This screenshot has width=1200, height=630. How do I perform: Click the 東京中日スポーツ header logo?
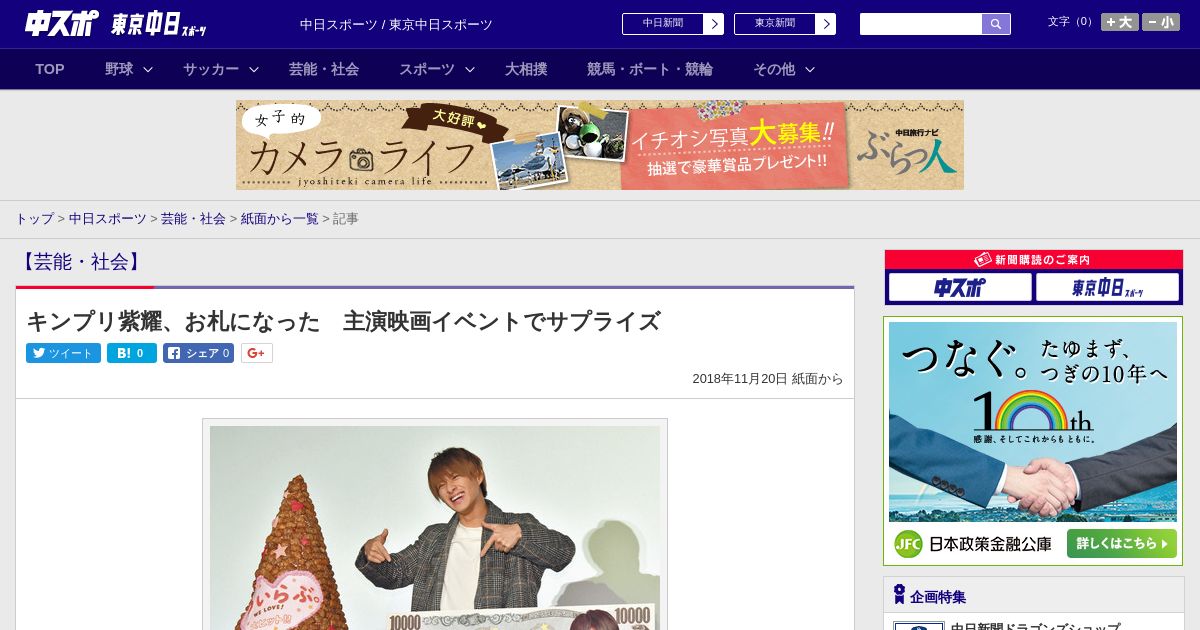(158, 24)
